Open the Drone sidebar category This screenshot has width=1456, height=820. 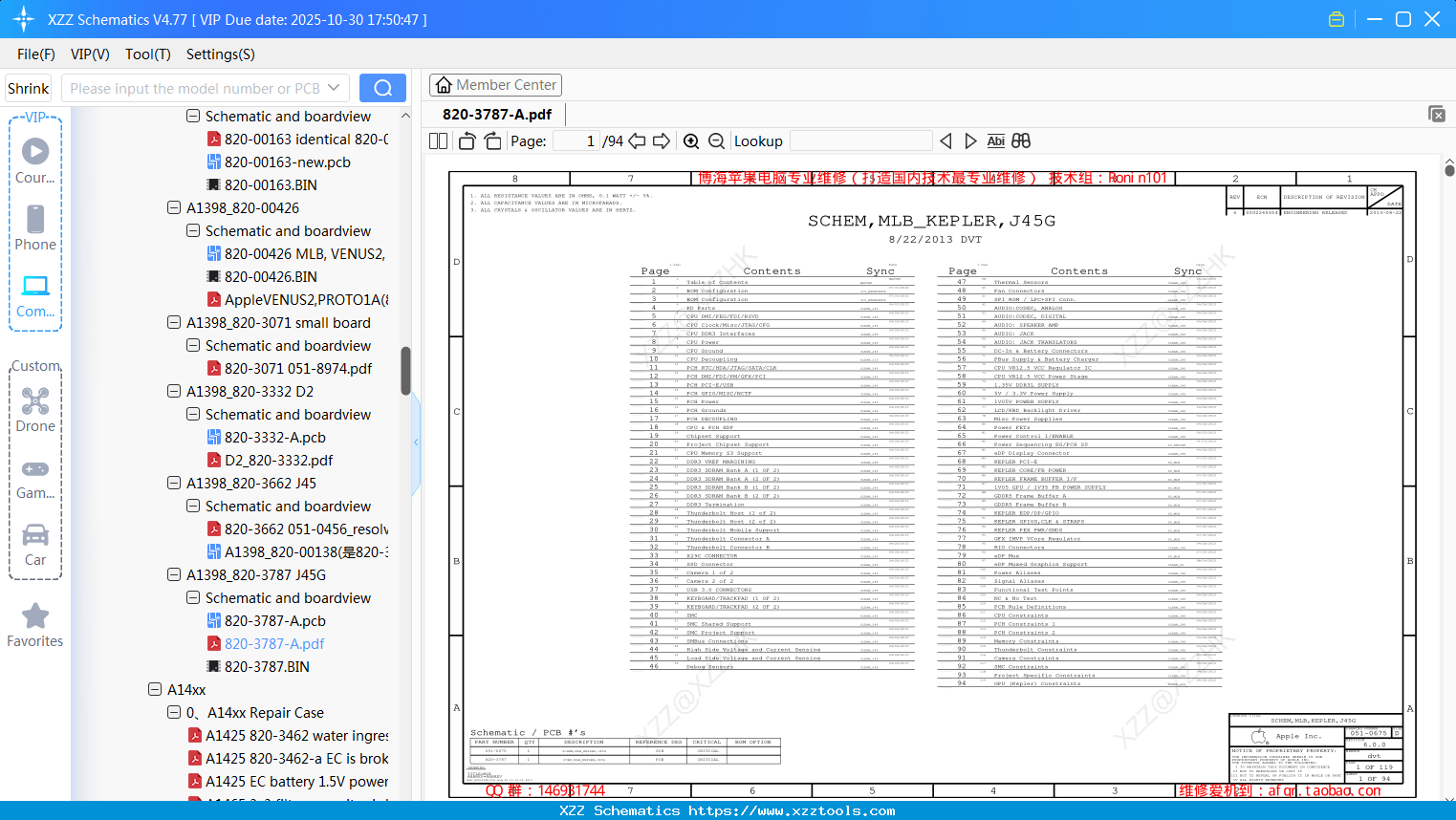[35, 410]
